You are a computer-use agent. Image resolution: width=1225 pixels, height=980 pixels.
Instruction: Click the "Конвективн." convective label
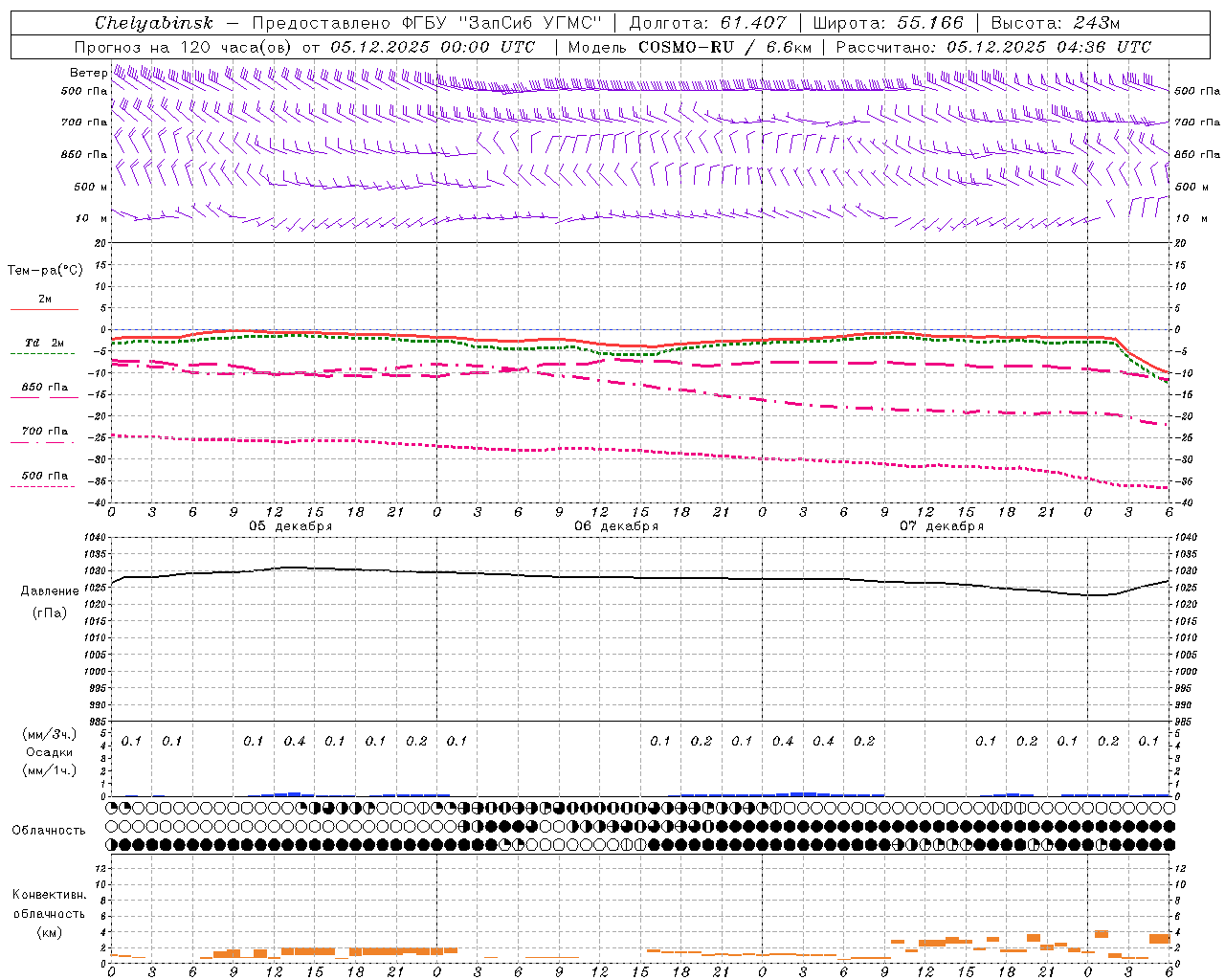[x=49, y=895]
